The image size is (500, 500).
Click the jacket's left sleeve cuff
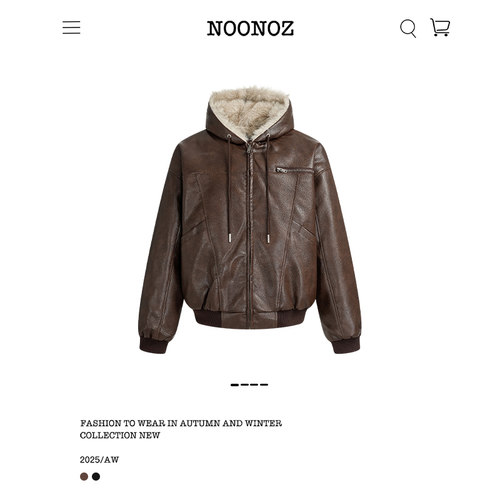[153, 345]
